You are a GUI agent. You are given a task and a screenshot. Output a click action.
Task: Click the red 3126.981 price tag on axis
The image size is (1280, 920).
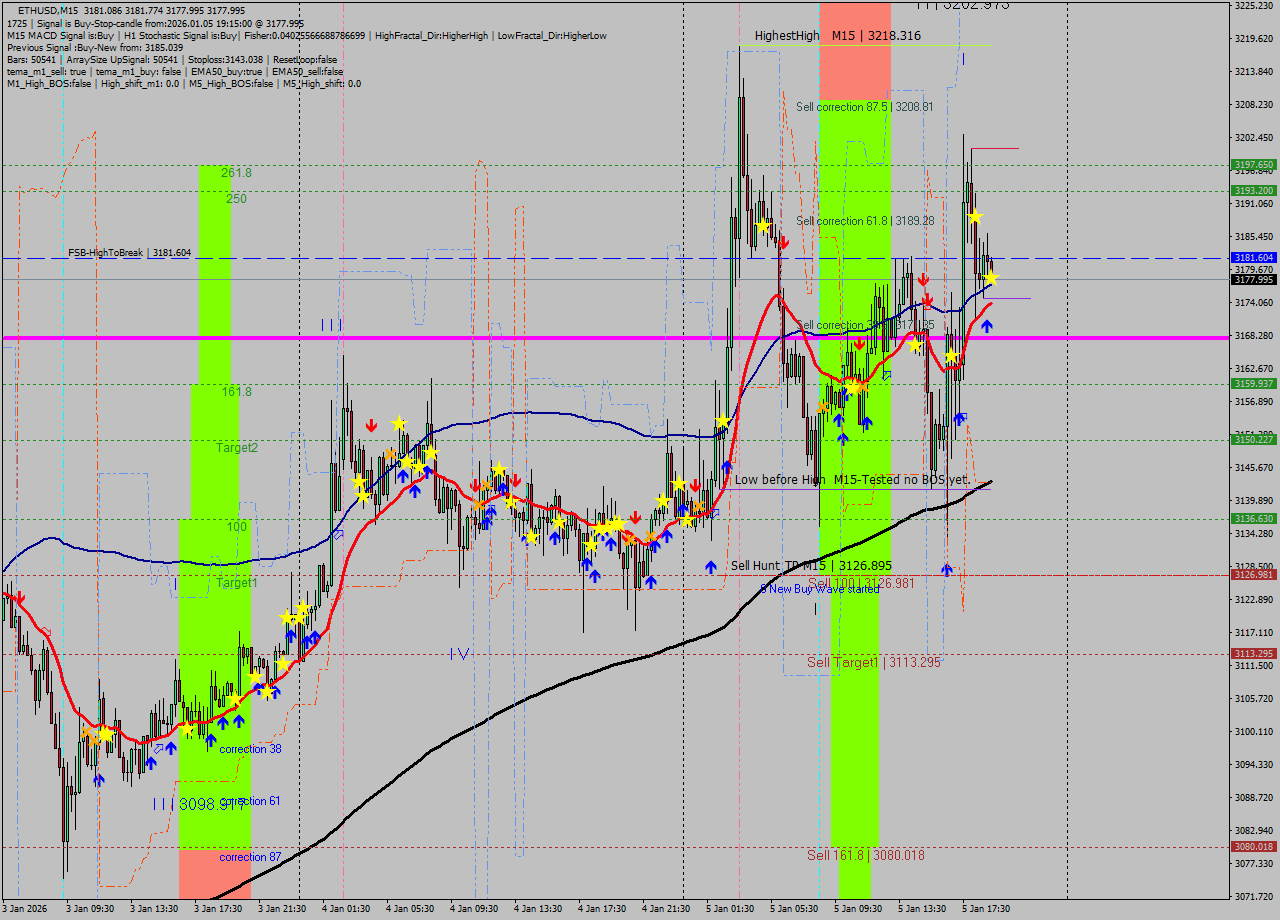[x=1253, y=575]
